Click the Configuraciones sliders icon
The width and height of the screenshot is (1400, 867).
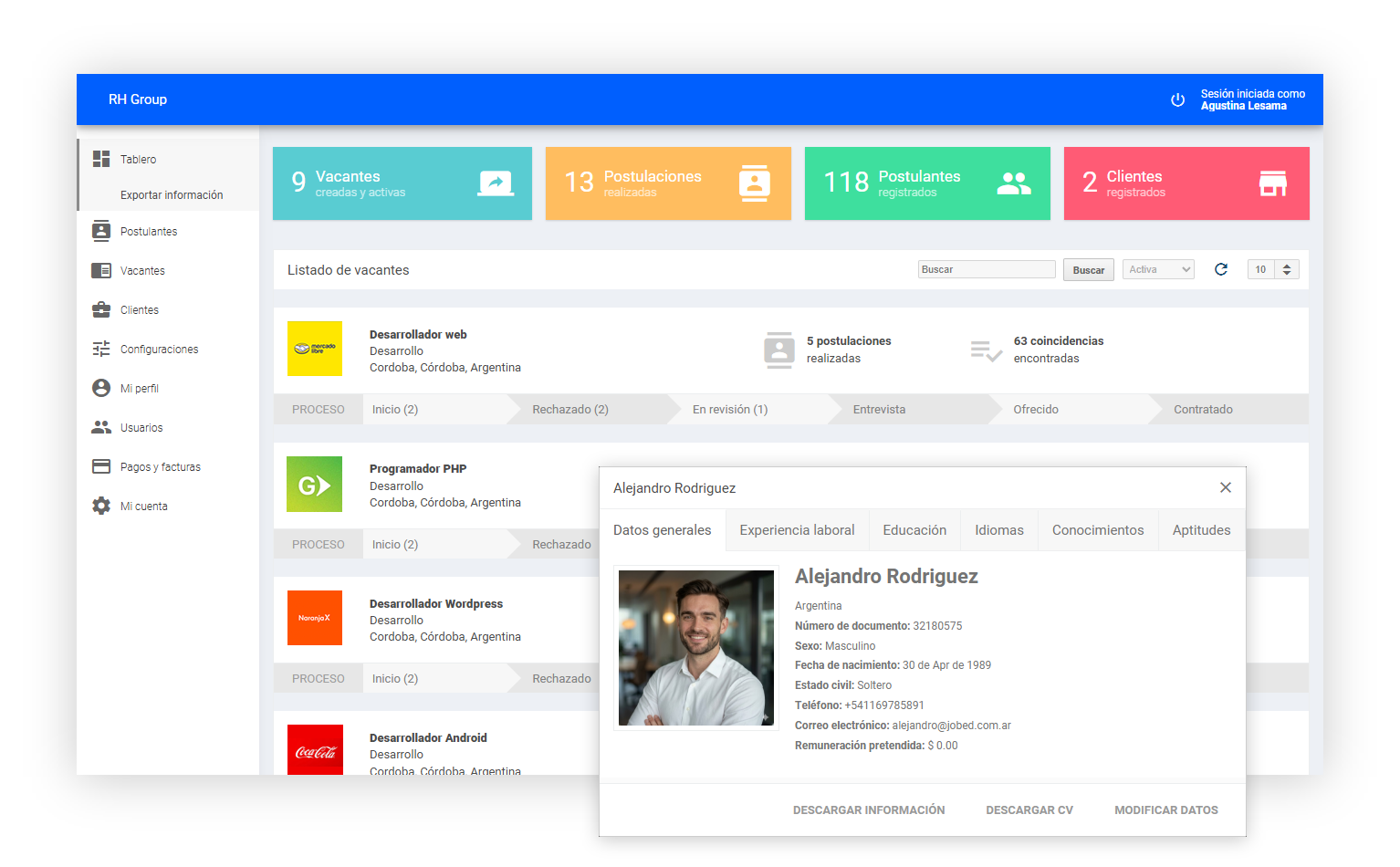pyautogui.click(x=101, y=349)
